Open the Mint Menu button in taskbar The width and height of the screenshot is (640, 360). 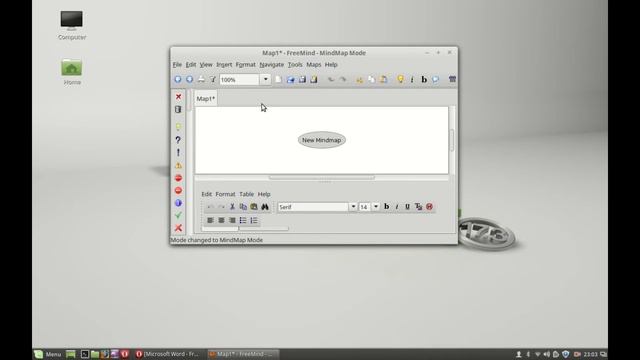click(48, 354)
